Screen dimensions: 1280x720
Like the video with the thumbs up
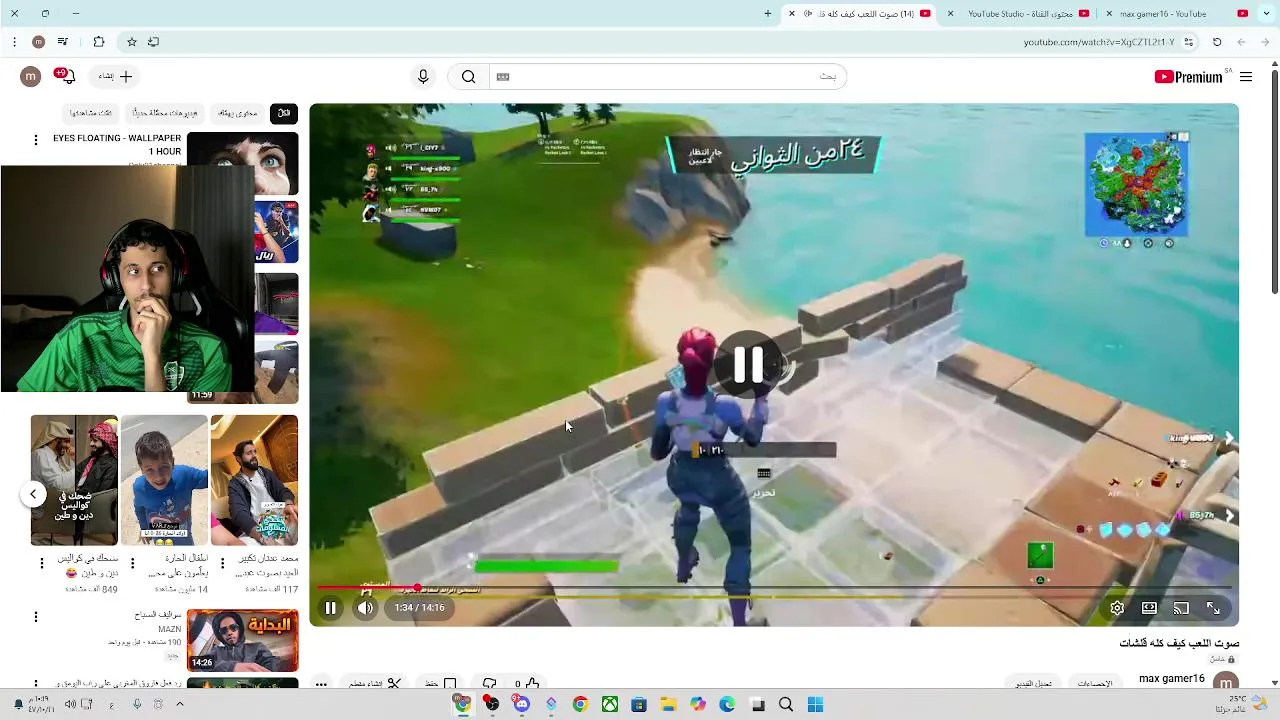[x=532, y=684]
